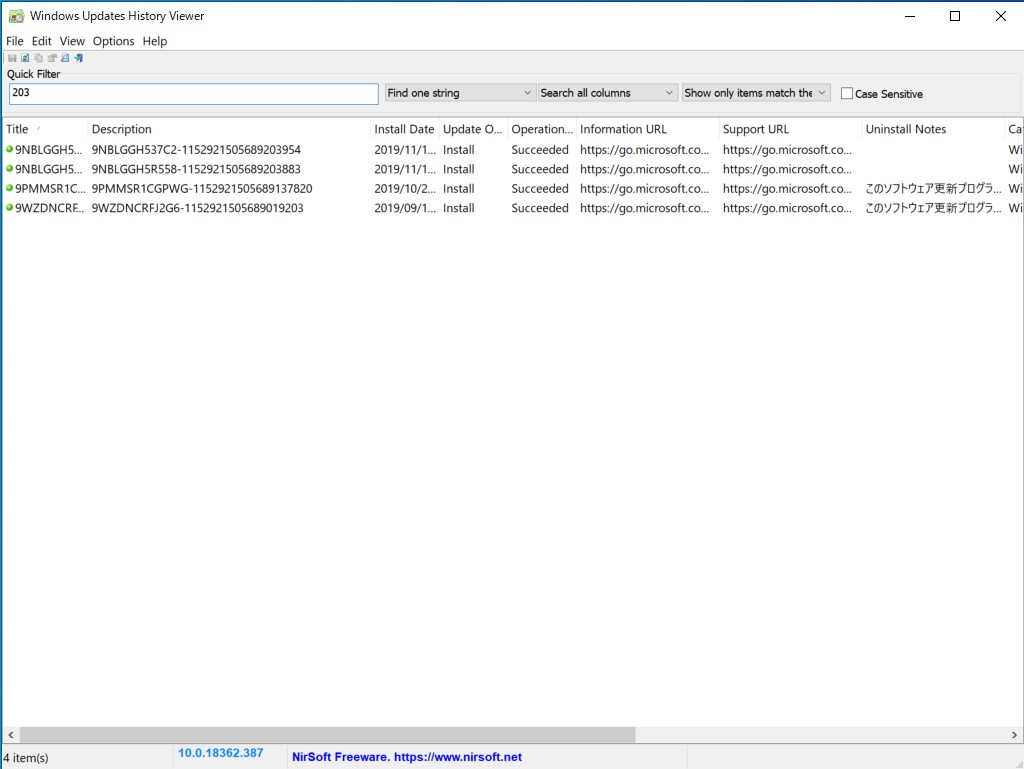Sort by the Update O... column header
Image resolution: width=1024 pixels, height=769 pixels.
click(x=473, y=129)
